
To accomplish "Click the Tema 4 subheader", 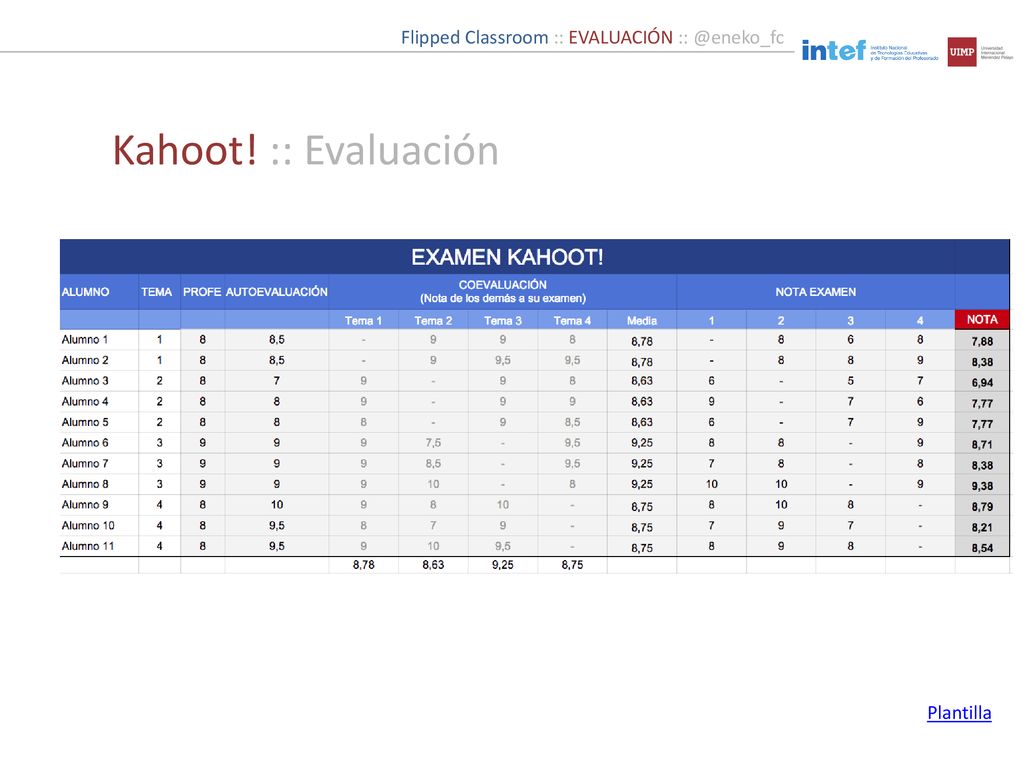I will coord(572,321).
